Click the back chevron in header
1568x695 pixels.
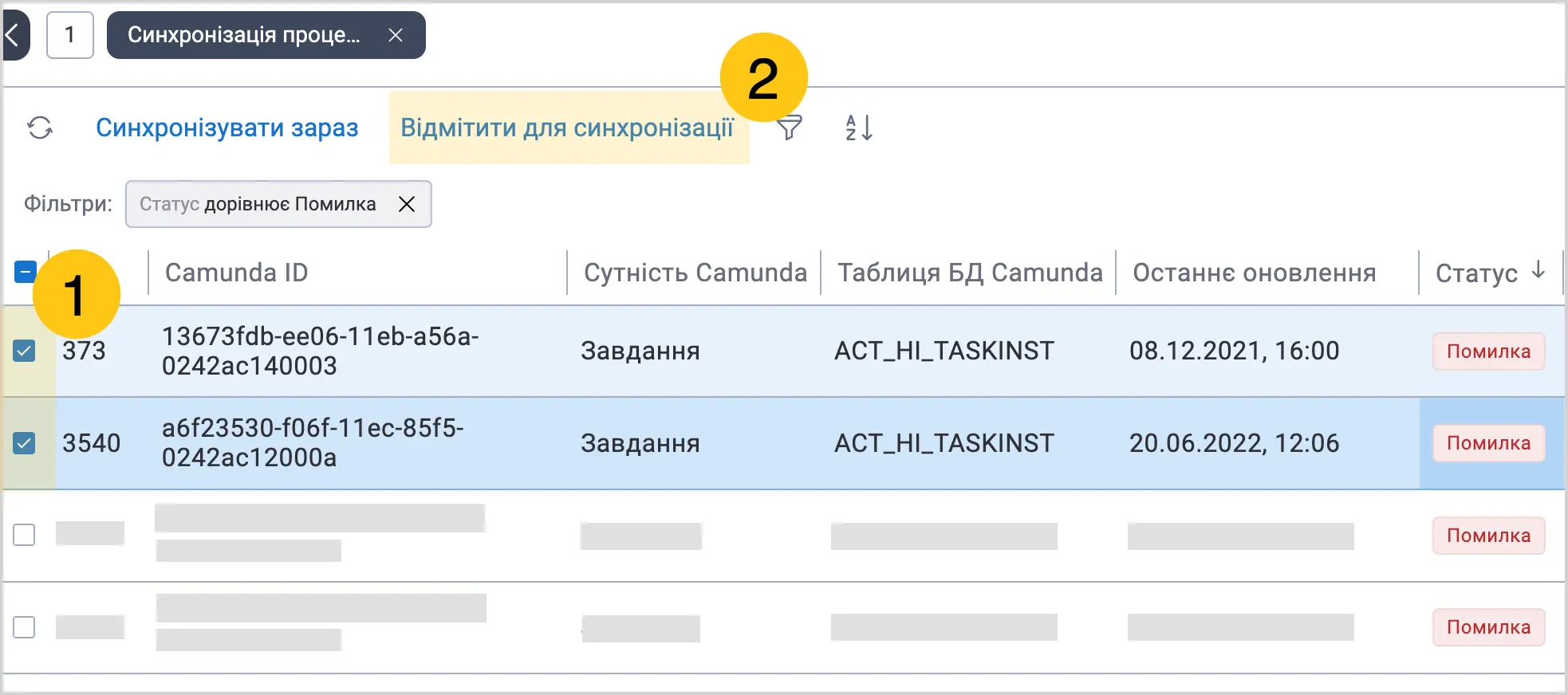pos(13,35)
